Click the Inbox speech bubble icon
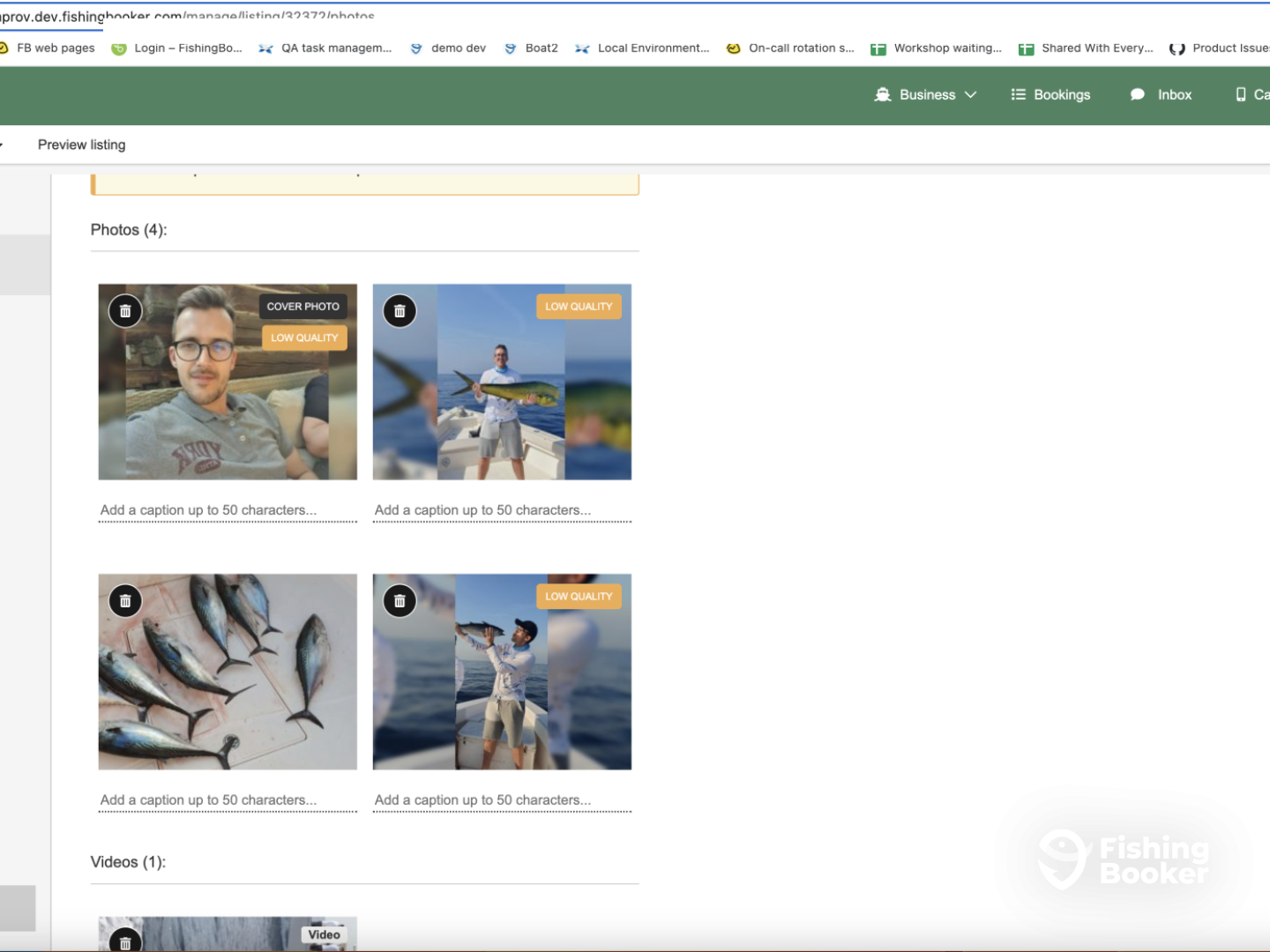The image size is (1270, 952). (1138, 95)
